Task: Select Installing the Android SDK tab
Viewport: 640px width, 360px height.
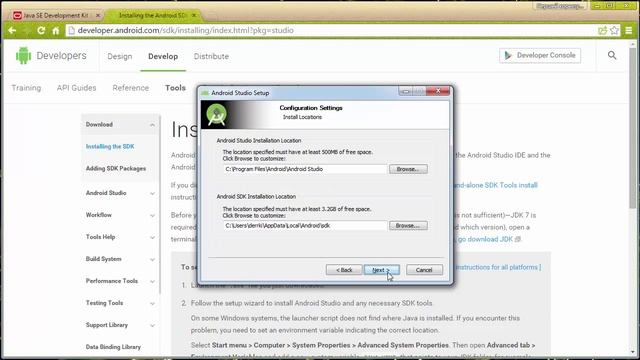Action: click(152, 15)
